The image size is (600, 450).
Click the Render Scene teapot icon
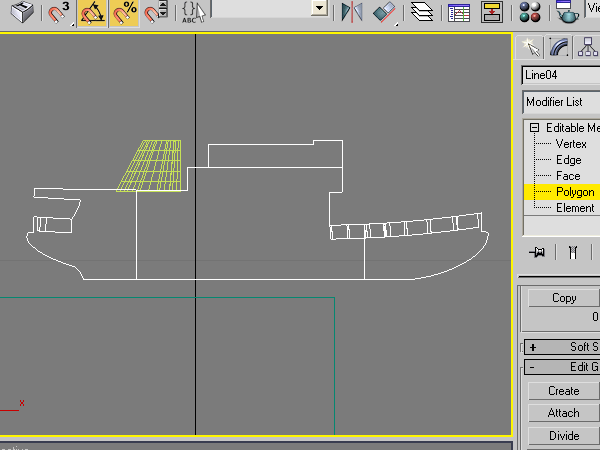pos(567,12)
